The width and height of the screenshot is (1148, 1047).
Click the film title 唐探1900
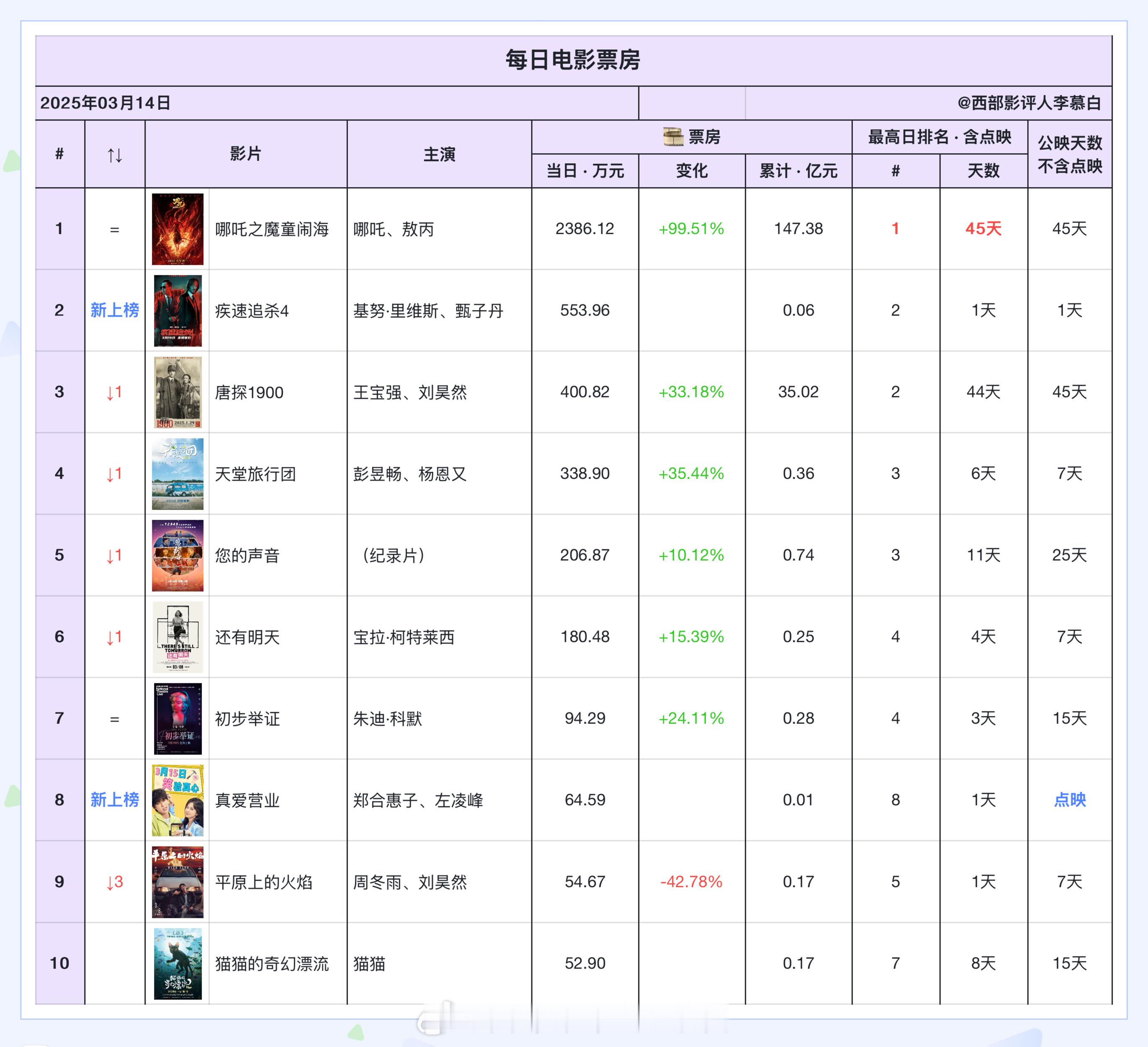pos(249,392)
